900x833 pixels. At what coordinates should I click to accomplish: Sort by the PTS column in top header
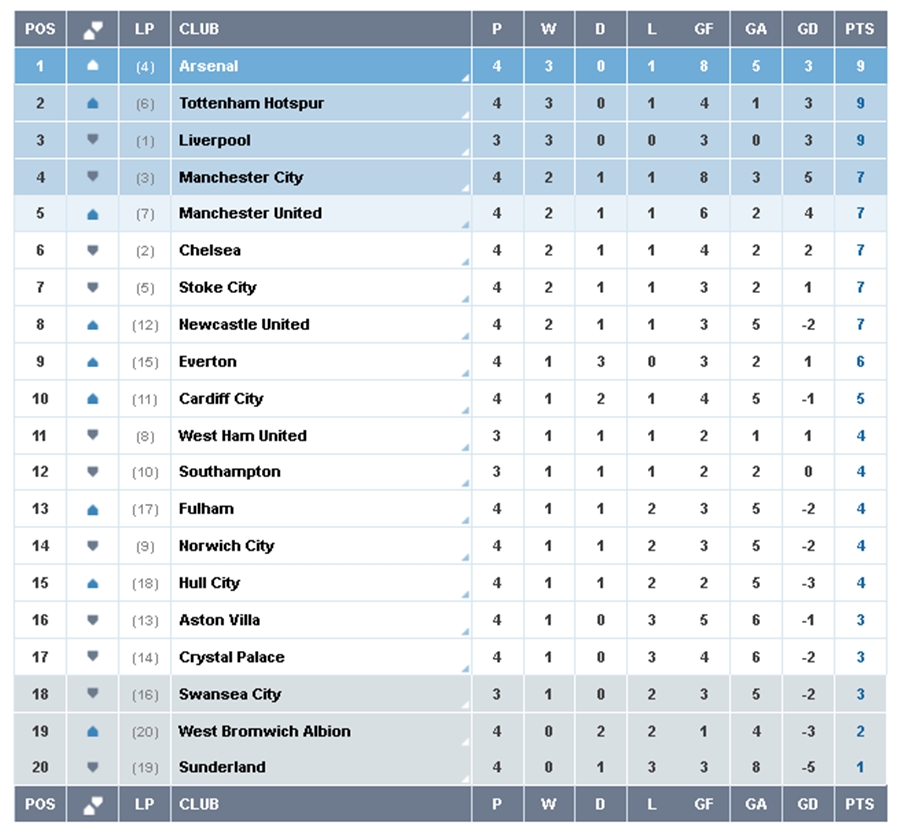coord(859,29)
